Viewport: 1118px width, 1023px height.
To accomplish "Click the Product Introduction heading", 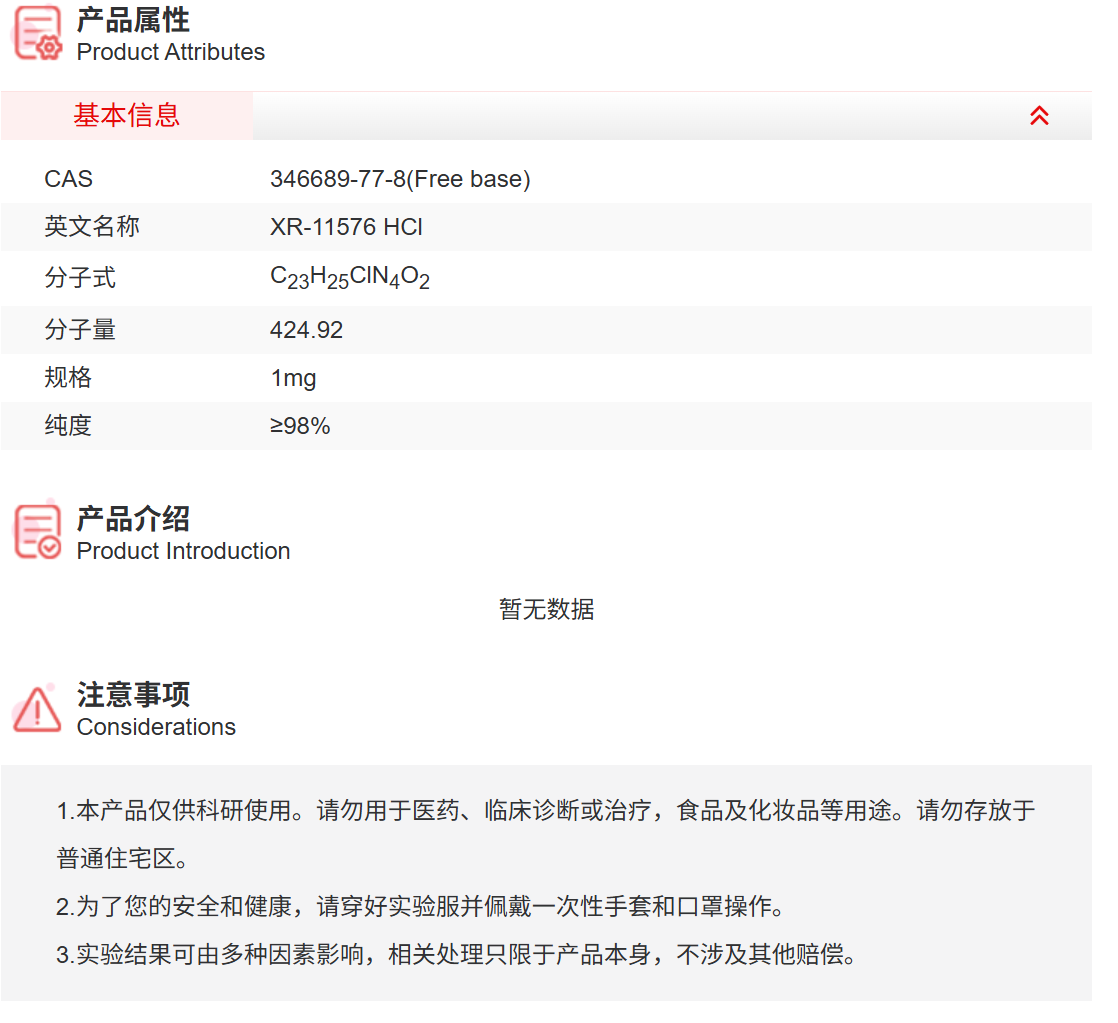I will (183, 550).
